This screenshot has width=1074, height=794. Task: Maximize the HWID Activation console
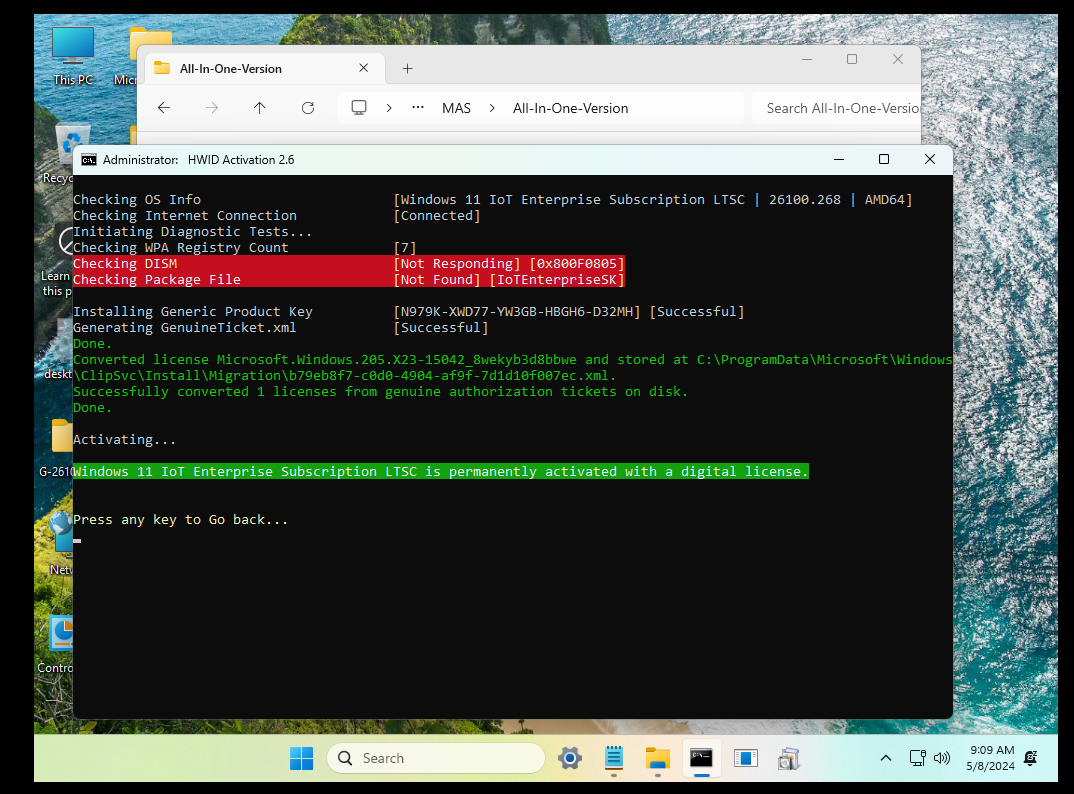[884, 160]
